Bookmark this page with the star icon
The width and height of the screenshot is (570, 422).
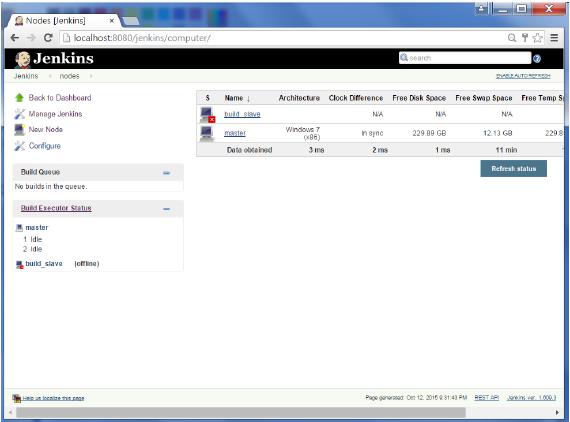[537, 38]
